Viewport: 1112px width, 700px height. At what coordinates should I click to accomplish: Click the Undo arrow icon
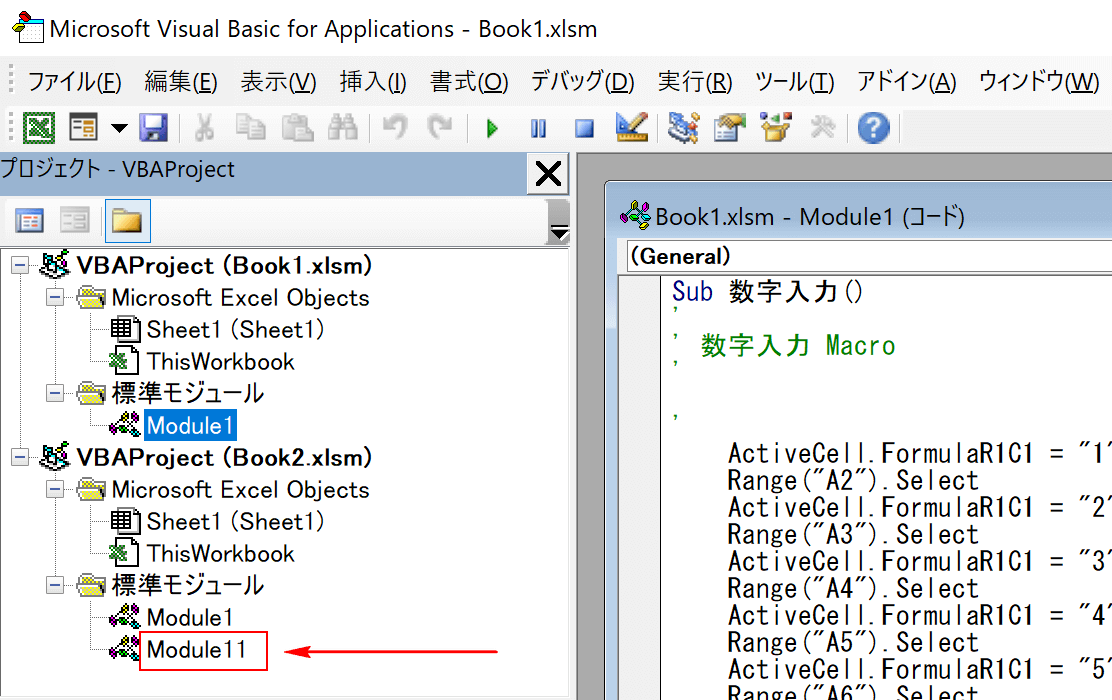tap(395, 128)
